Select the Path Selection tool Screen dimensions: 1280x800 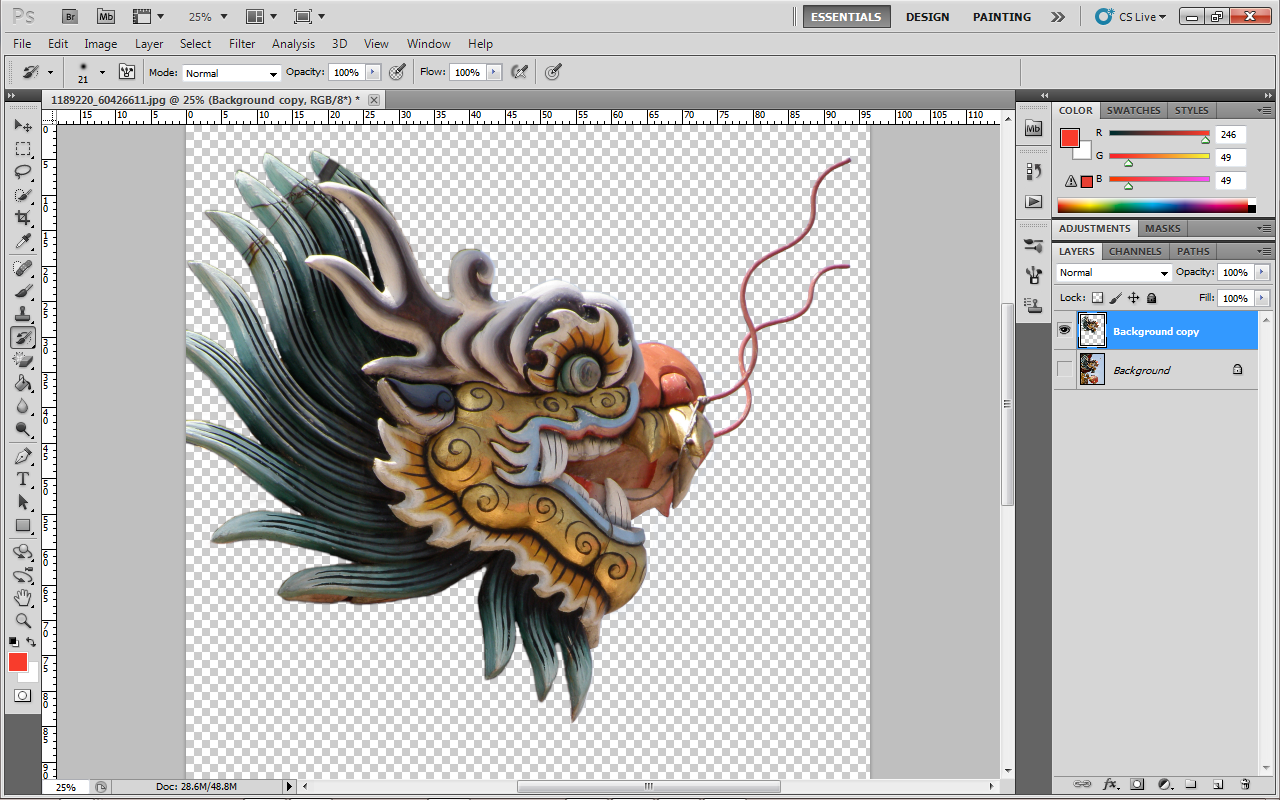coord(23,502)
